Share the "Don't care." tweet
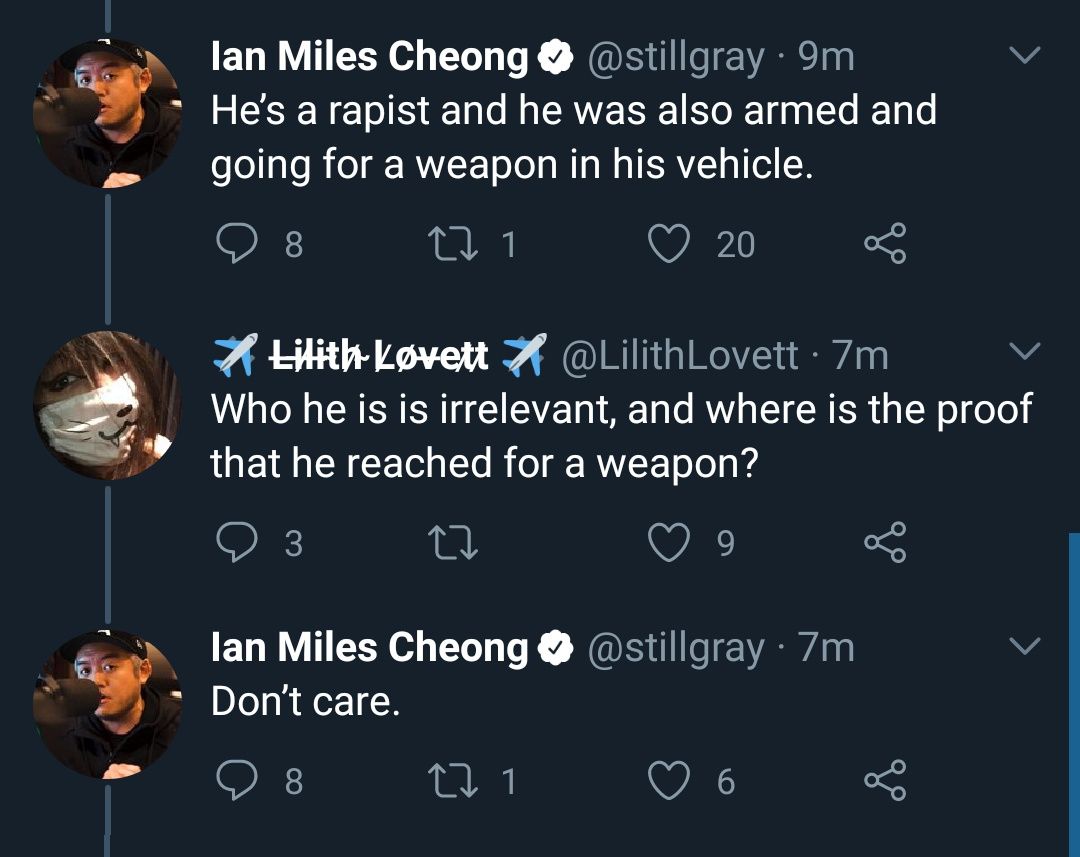Image resolution: width=1080 pixels, height=857 pixels. click(x=884, y=780)
